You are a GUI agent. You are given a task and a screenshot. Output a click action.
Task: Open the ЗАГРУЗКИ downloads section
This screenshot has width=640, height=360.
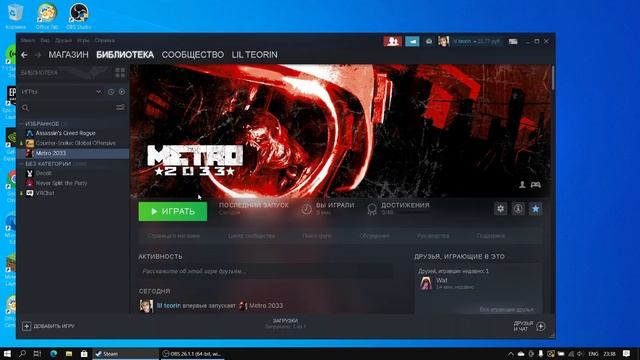285,324
